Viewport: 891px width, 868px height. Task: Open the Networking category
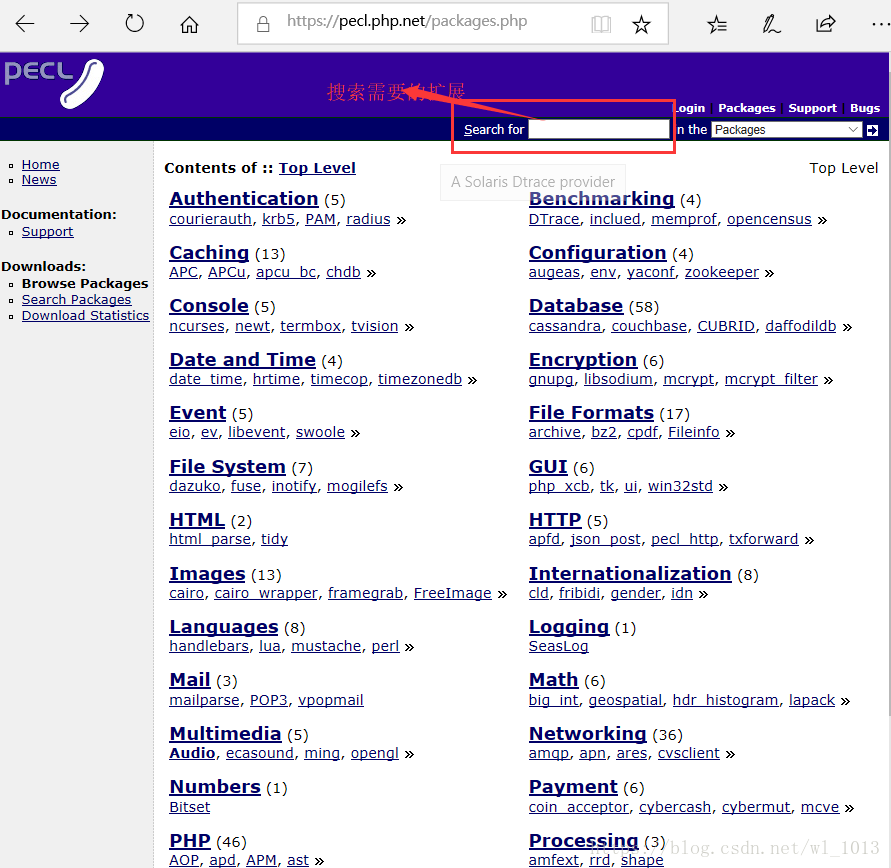(x=588, y=733)
